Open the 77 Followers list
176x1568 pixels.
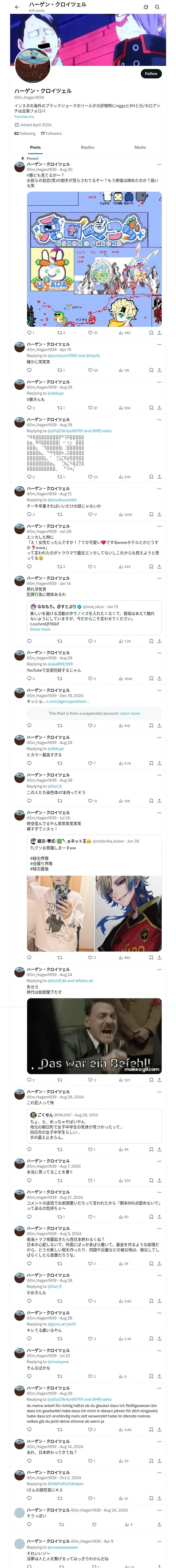(x=51, y=133)
